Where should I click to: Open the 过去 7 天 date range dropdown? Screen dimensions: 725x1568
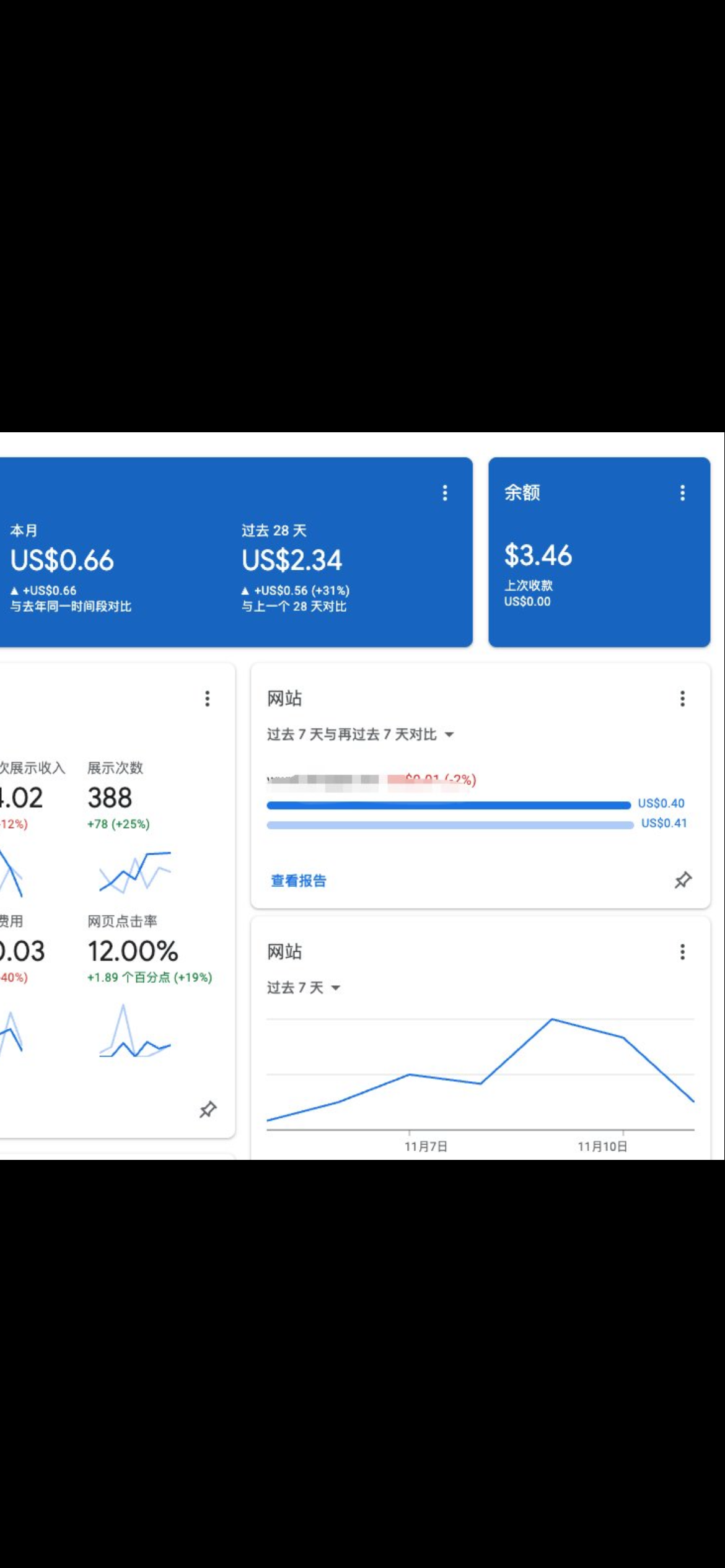(303, 988)
